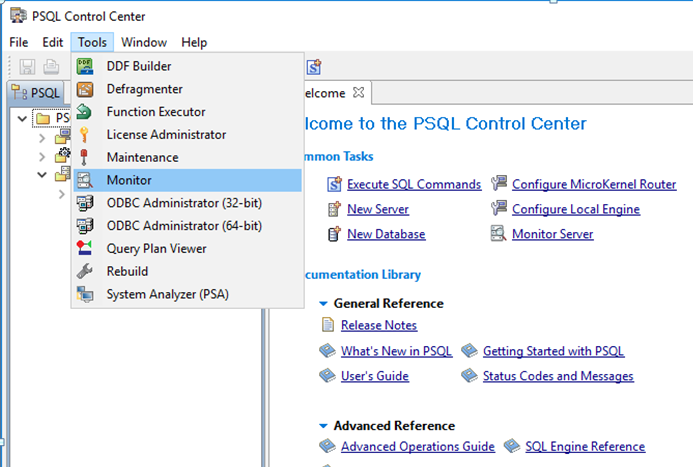
Task: Click the License Administrator key icon
Action: point(84,135)
